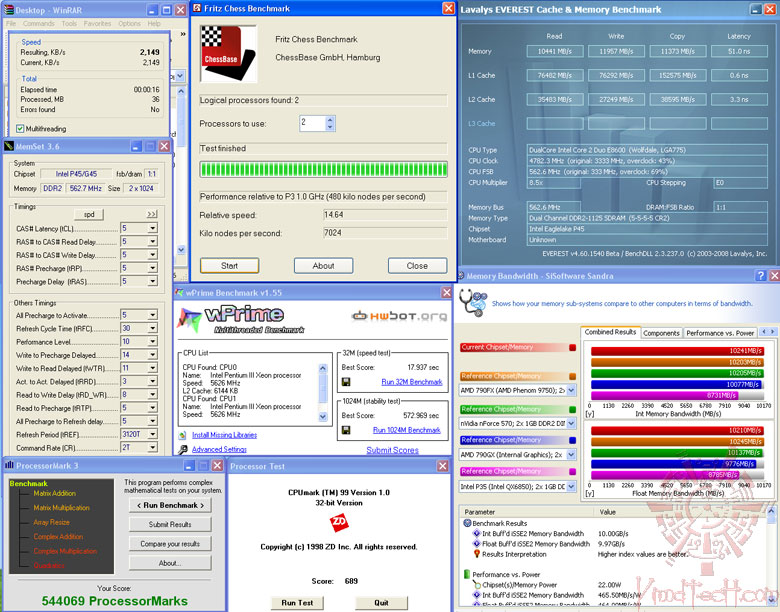Click the Run Benchmark button in ProcessorMark
The height and width of the screenshot is (612, 780).
click(170, 505)
